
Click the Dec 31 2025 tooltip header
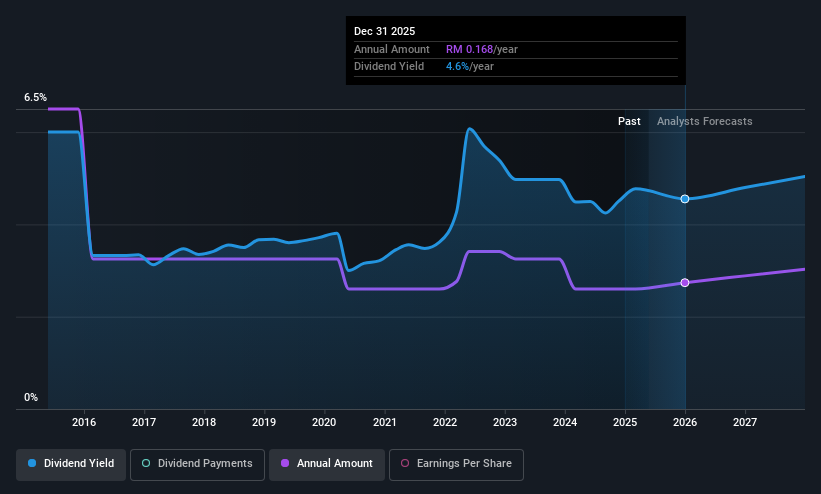click(384, 31)
